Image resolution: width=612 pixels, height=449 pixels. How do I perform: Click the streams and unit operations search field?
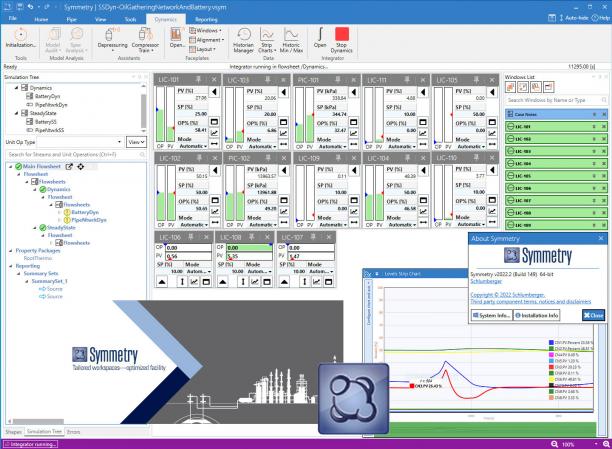75,155
